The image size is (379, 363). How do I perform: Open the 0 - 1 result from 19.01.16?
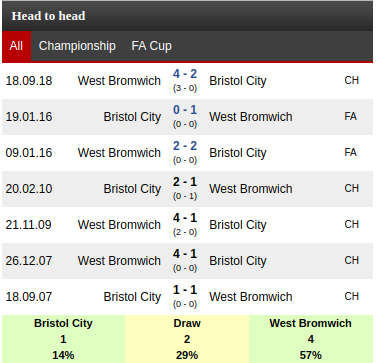pos(185,110)
